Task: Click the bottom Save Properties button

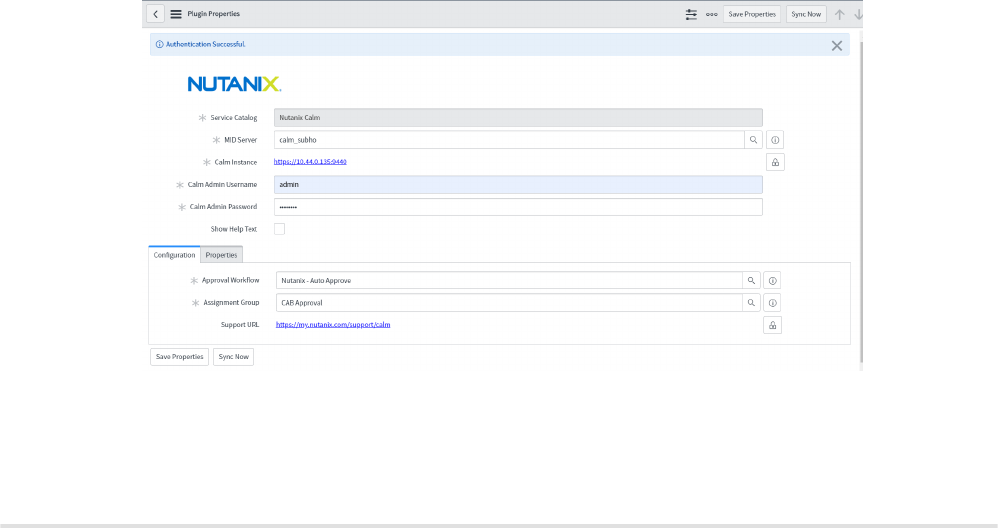Action: point(179,357)
